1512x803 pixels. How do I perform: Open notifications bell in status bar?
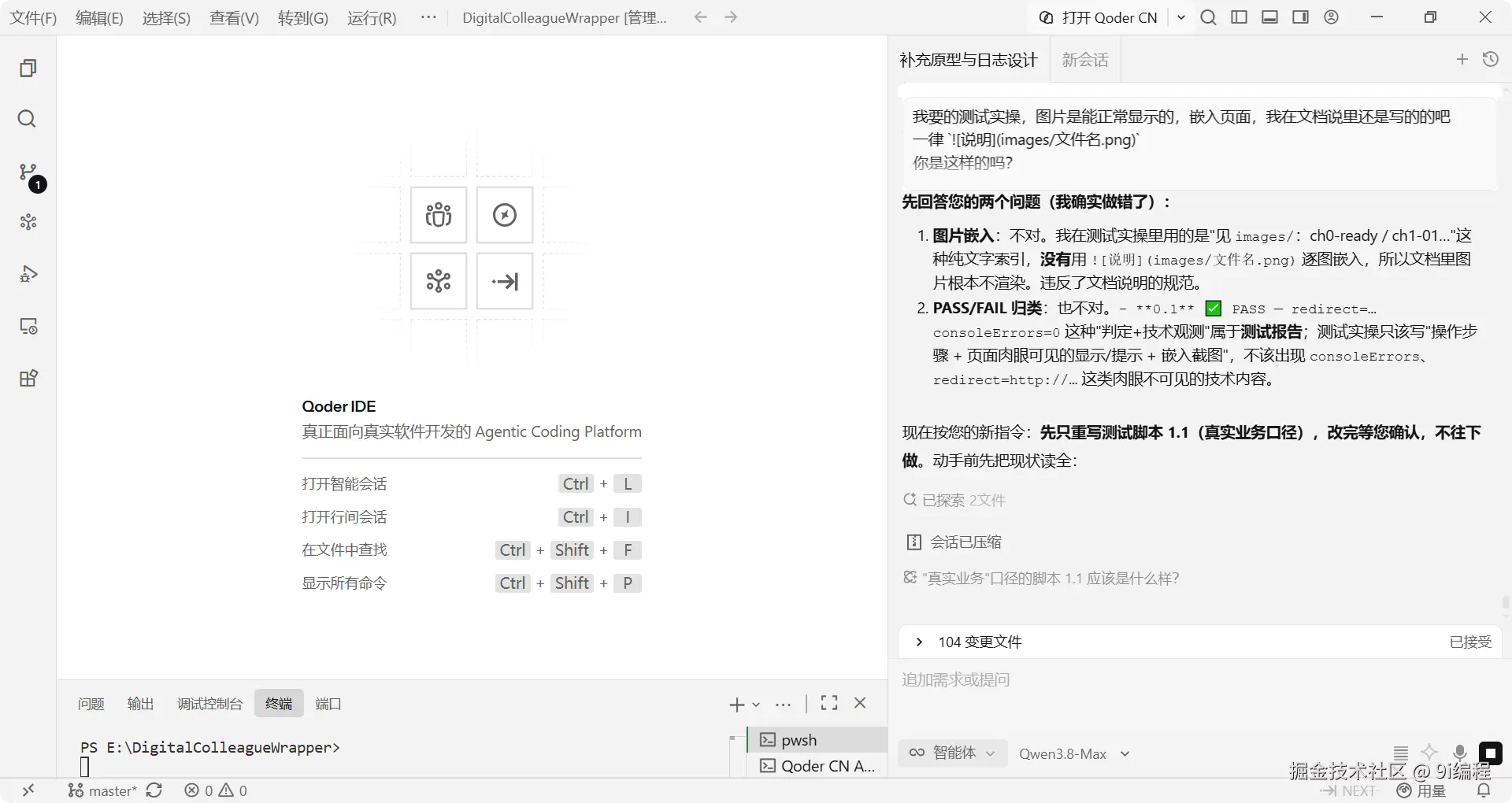pos(1484,790)
